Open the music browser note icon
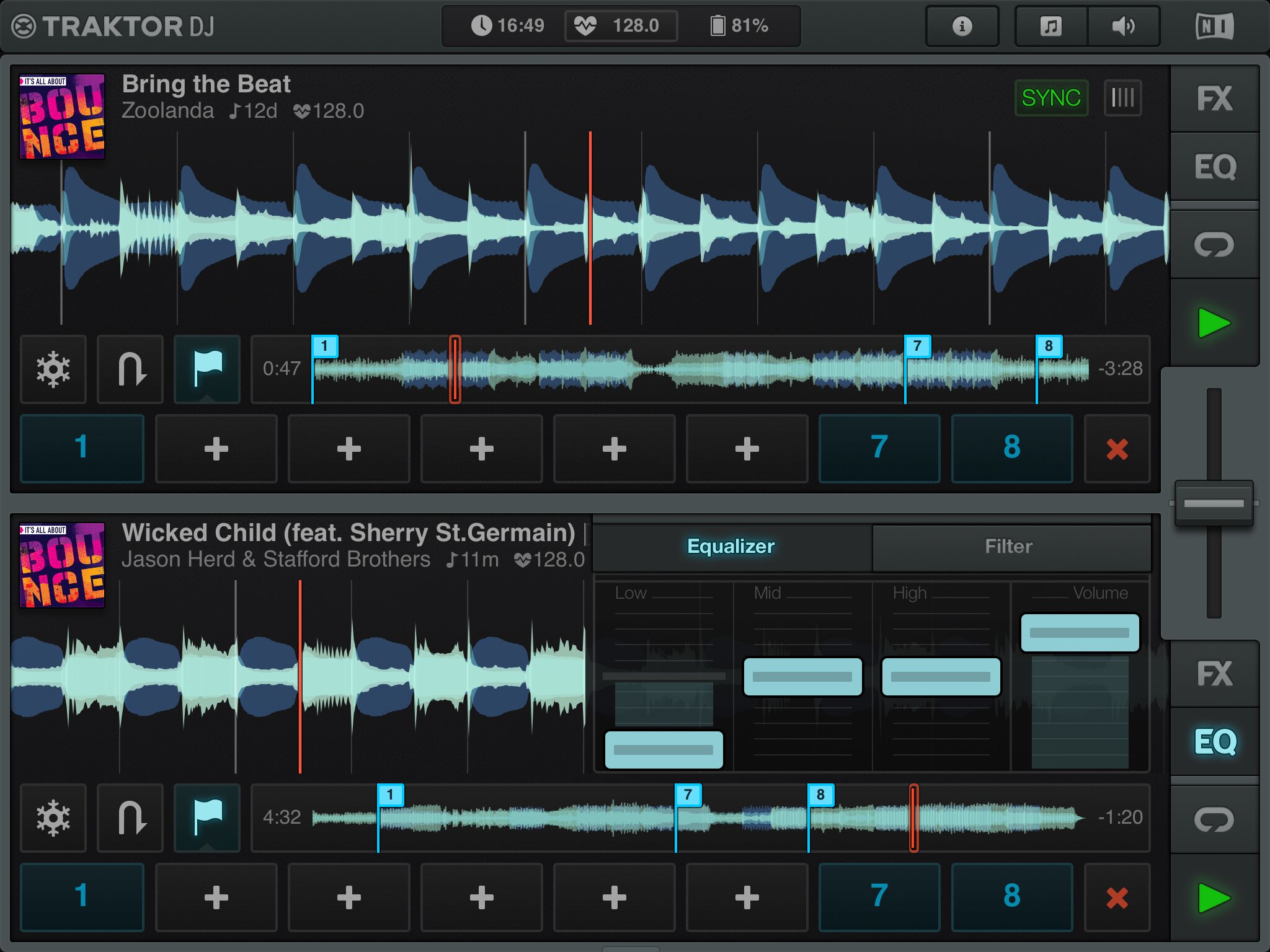Viewport: 1270px width, 952px height. coord(1051,26)
